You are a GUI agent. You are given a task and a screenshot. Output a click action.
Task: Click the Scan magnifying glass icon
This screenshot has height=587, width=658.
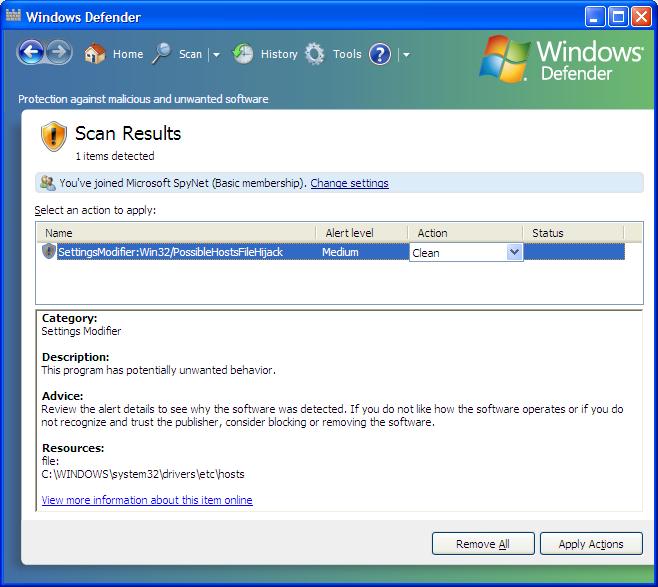(x=161, y=53)
